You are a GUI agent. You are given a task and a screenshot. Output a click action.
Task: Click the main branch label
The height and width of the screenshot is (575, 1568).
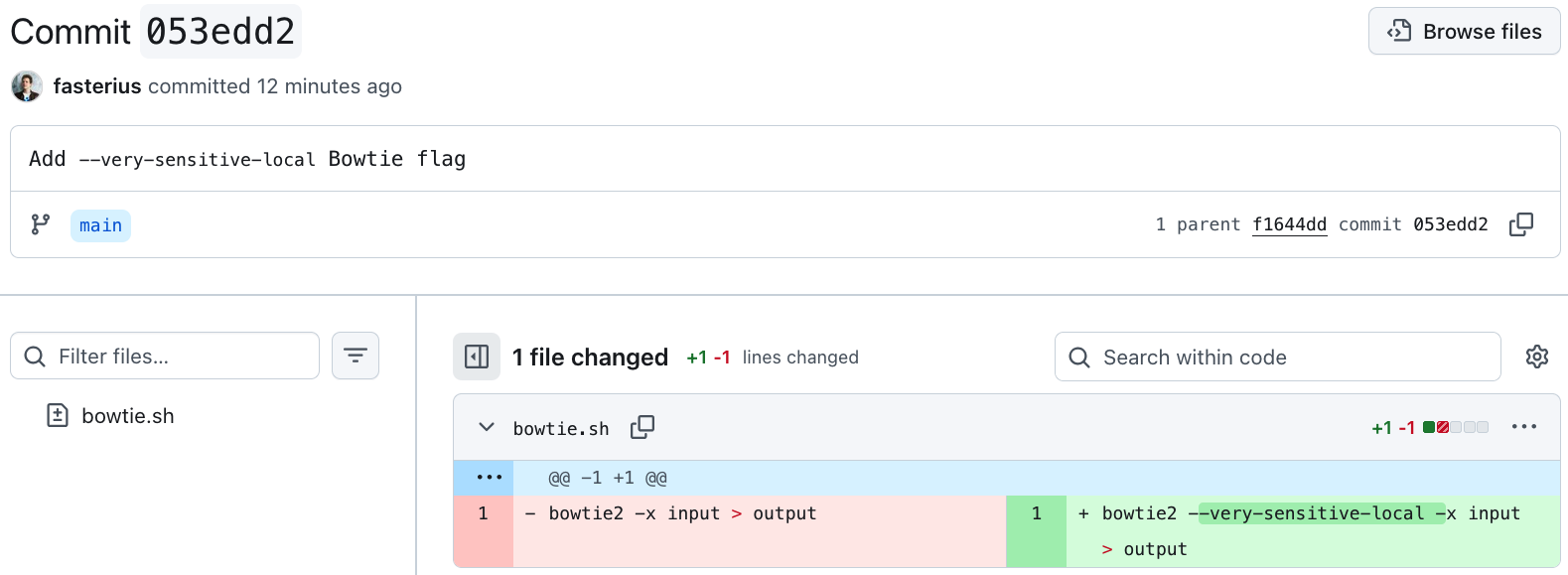point(100,225)
